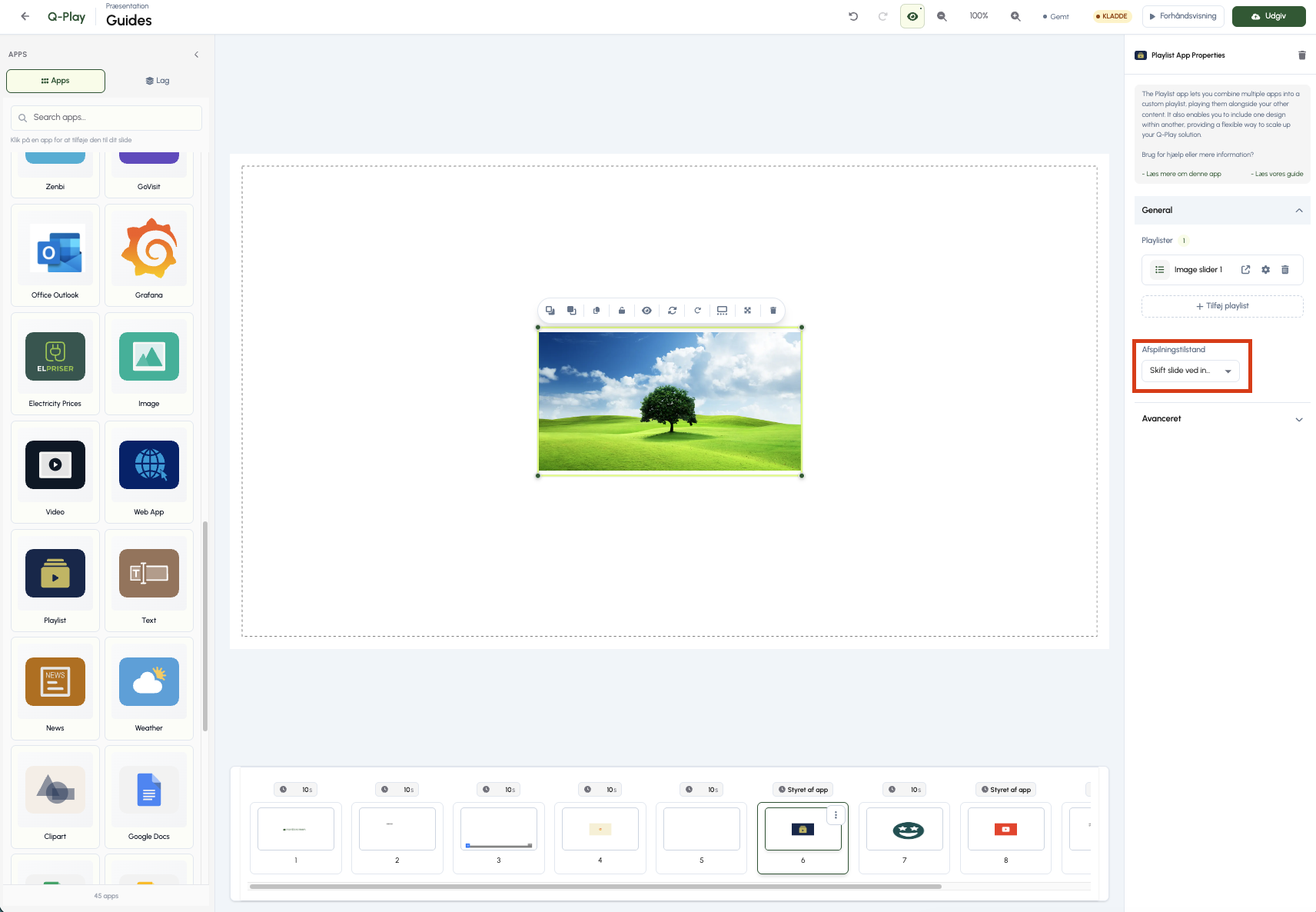Toggle visibility of selected element

[x=647, y=311]
